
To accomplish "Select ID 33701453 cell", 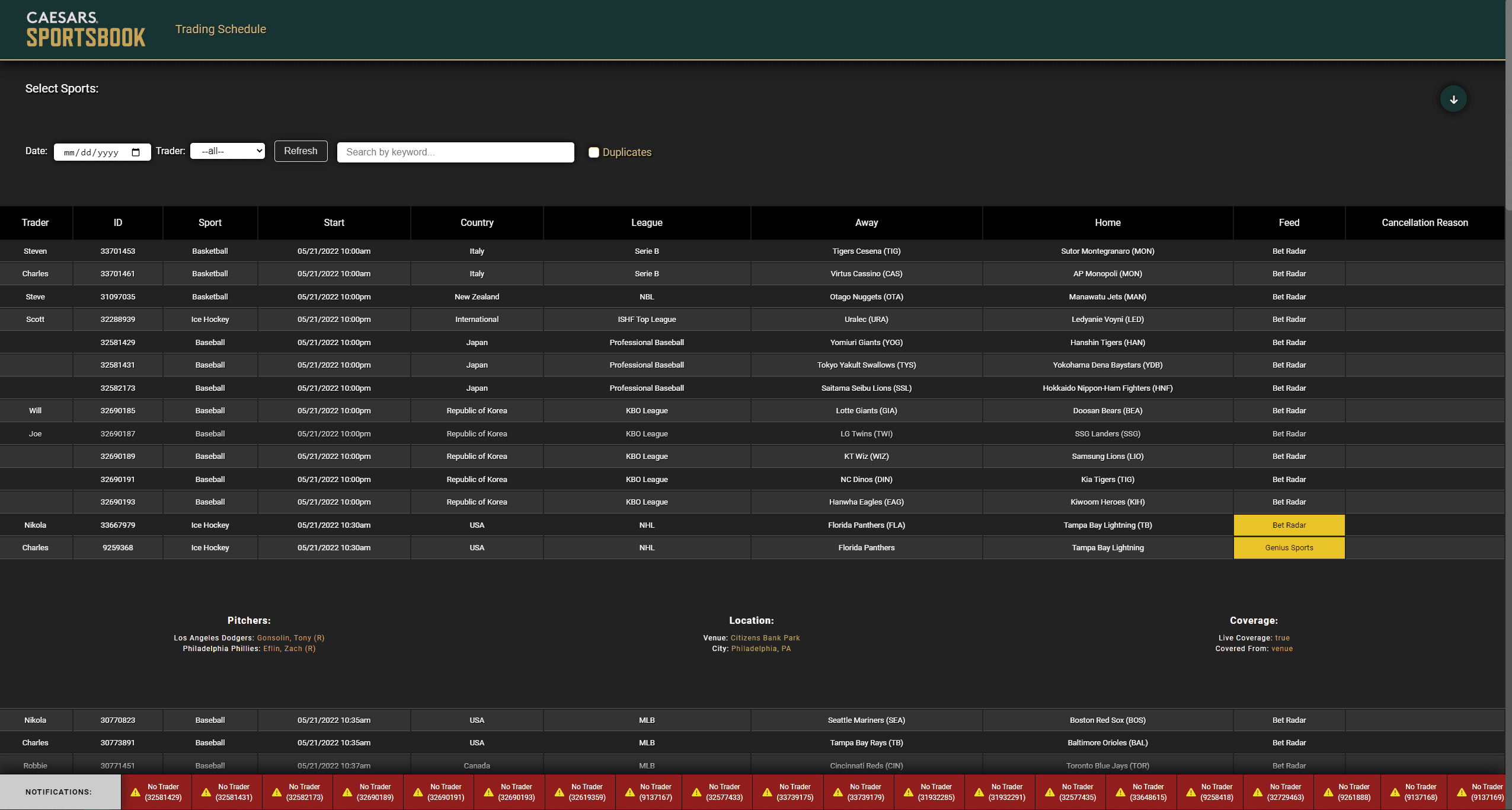I will [118, 251].
